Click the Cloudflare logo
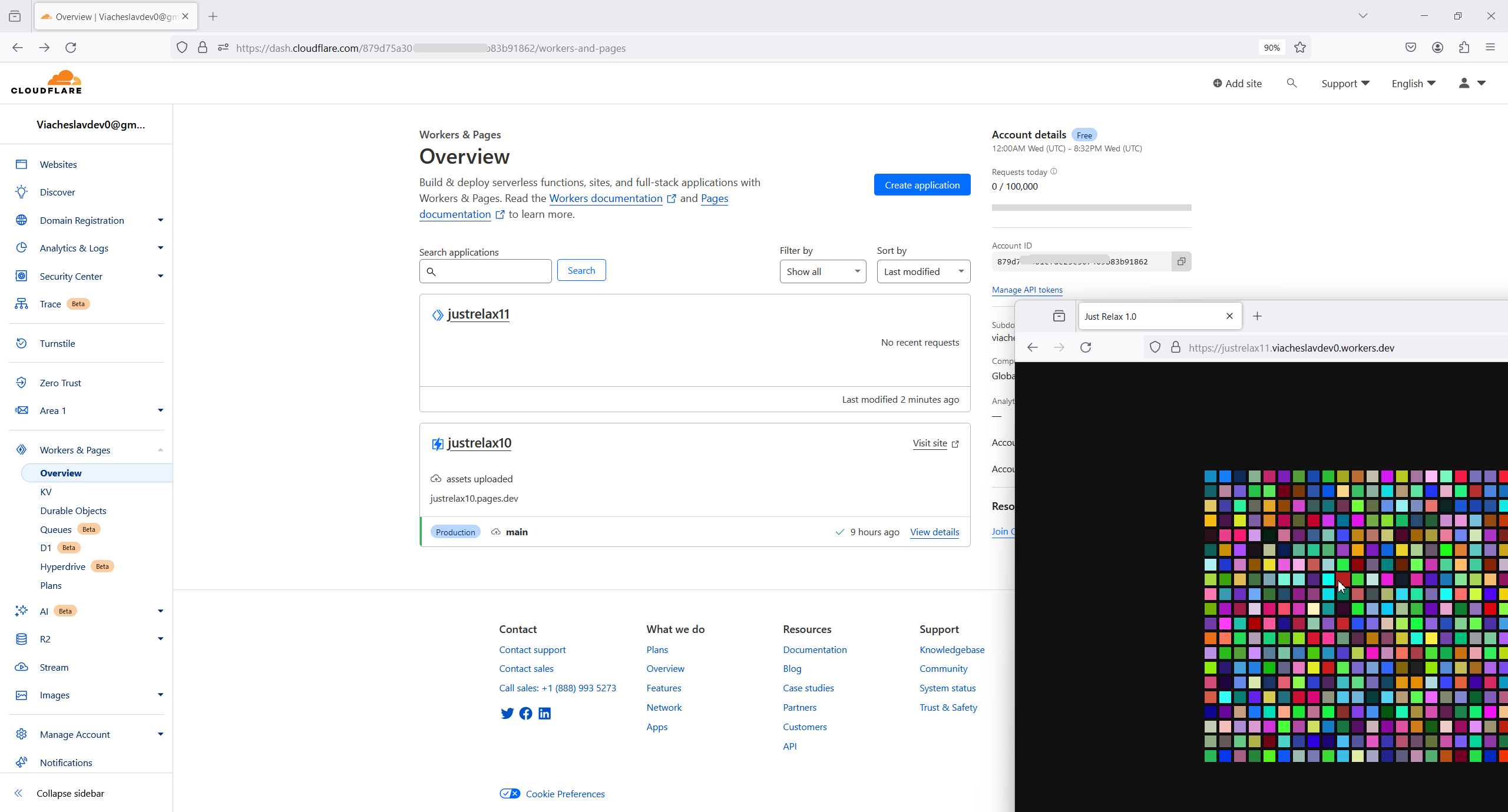The height and width of the screenshot is (812, 1508). 47,82
